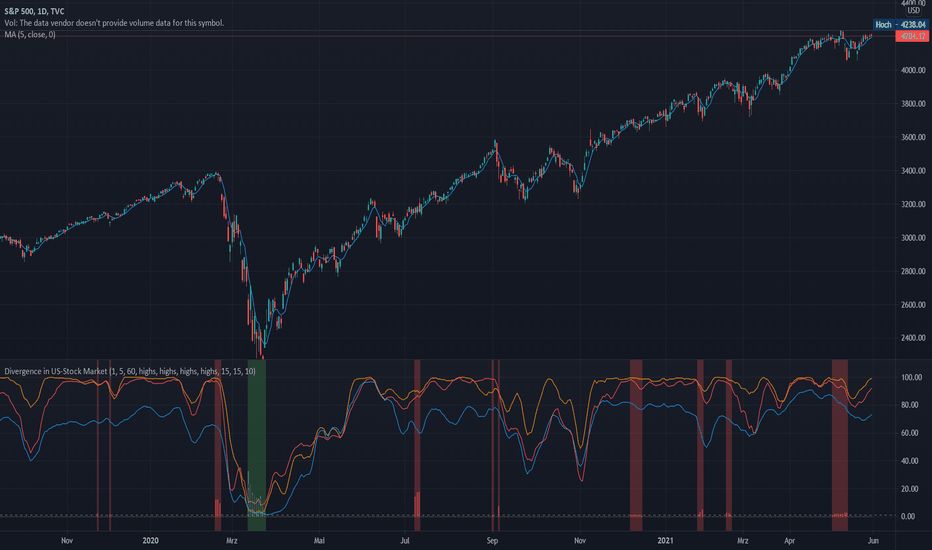Click the Vol data vendor notice legend
932x550 pixels.
coord(114,23)
